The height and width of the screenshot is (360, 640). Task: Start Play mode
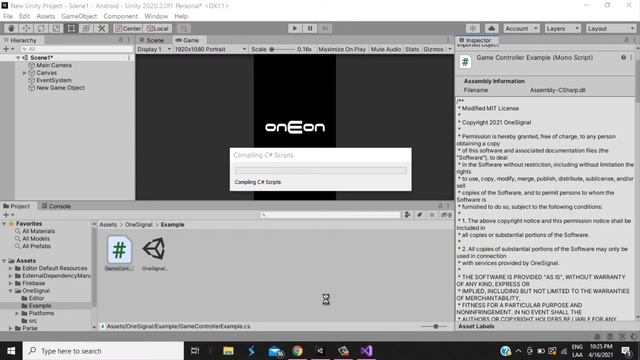pos(295,28)
